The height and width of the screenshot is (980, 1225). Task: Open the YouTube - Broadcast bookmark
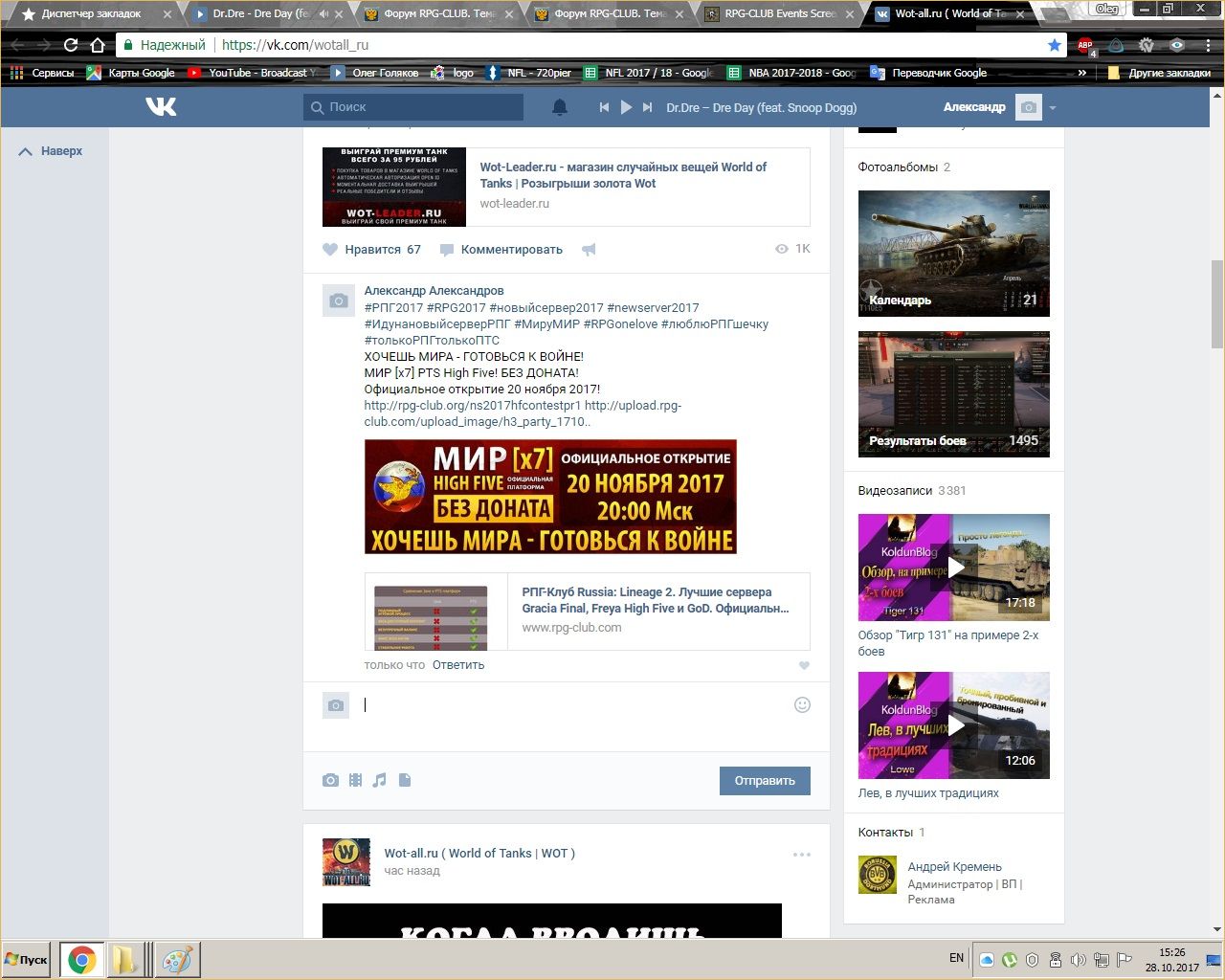coord(253,73)
